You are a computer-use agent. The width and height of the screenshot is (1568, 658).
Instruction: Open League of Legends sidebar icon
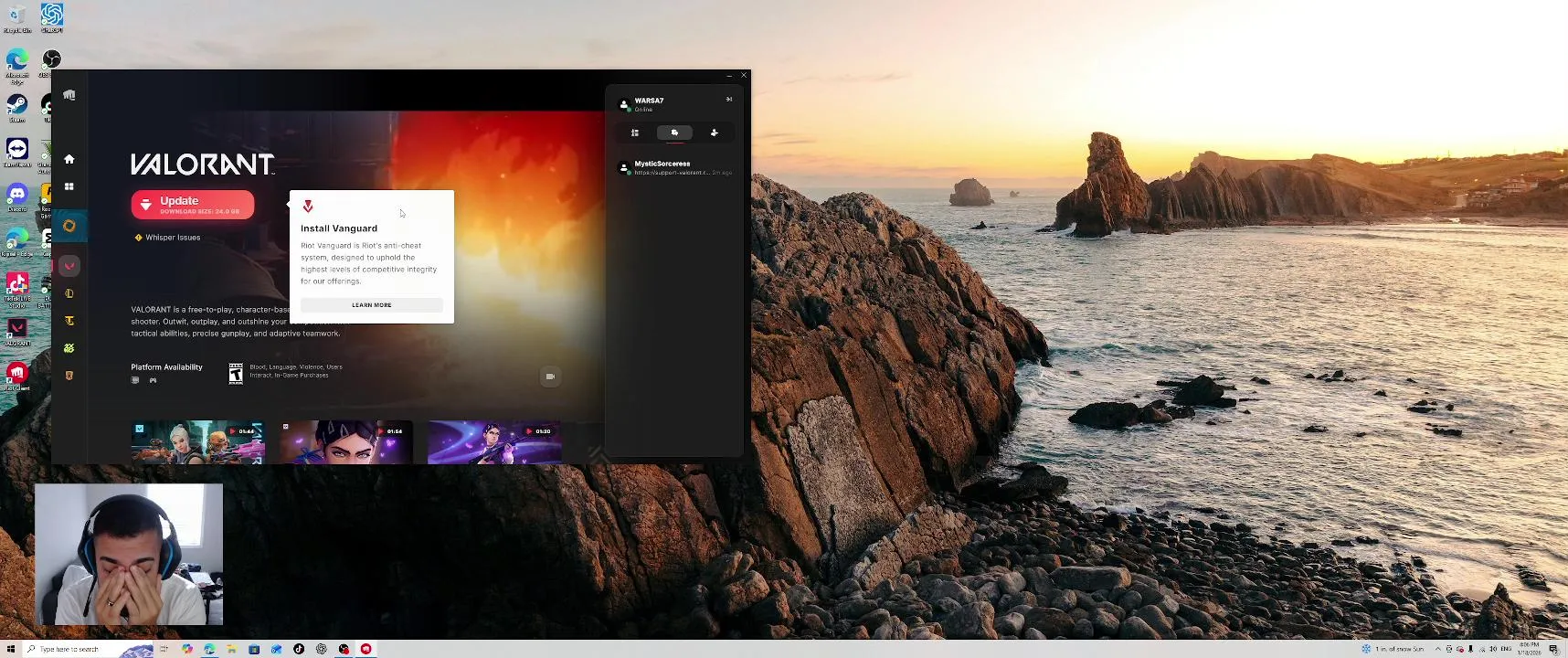(69, 293)
